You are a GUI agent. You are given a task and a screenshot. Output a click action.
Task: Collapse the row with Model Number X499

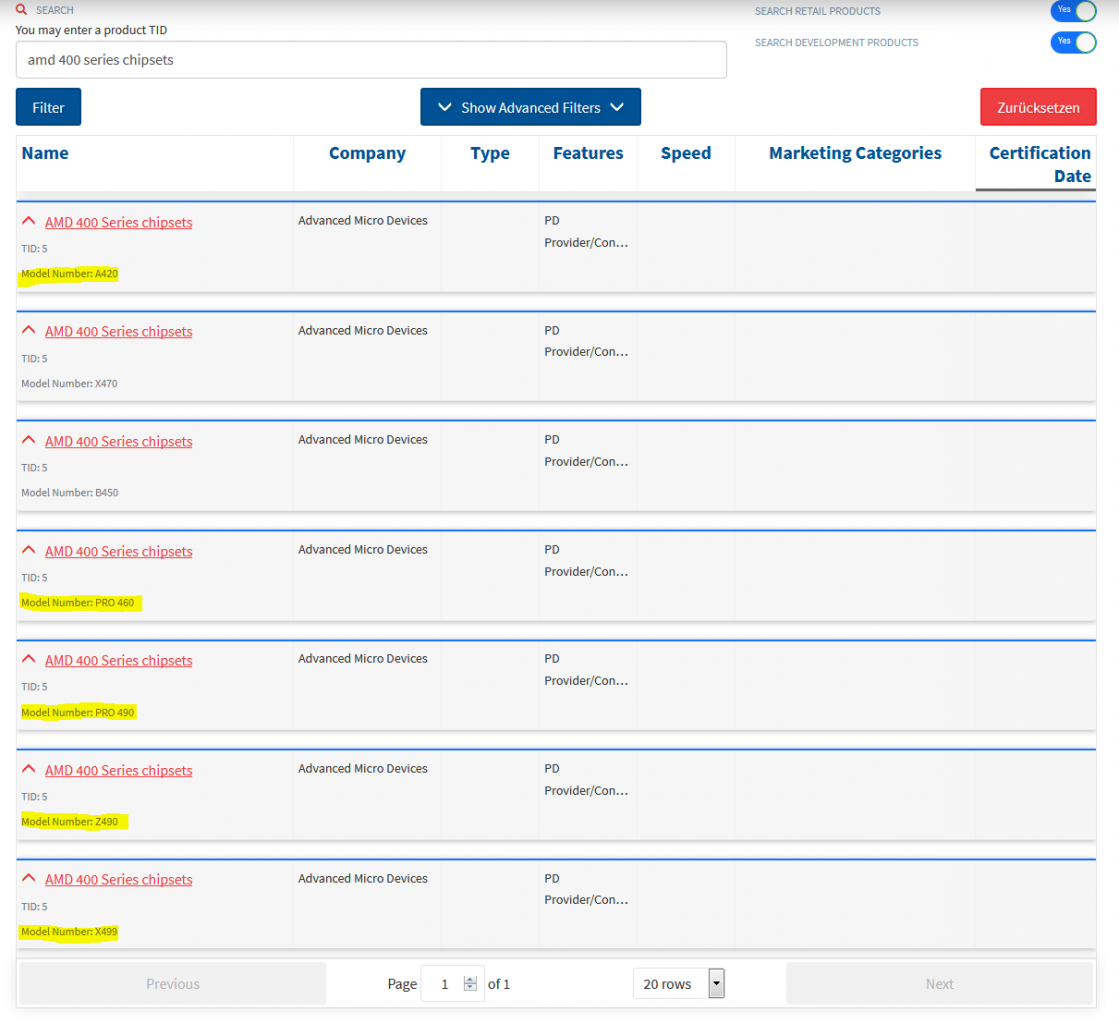29,878
